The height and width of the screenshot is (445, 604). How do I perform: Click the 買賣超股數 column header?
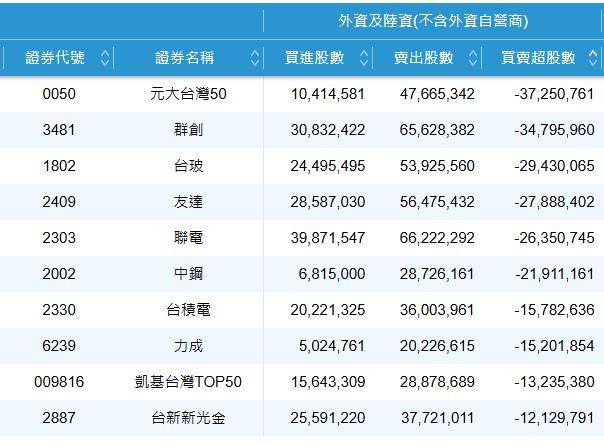click(538, 58)
